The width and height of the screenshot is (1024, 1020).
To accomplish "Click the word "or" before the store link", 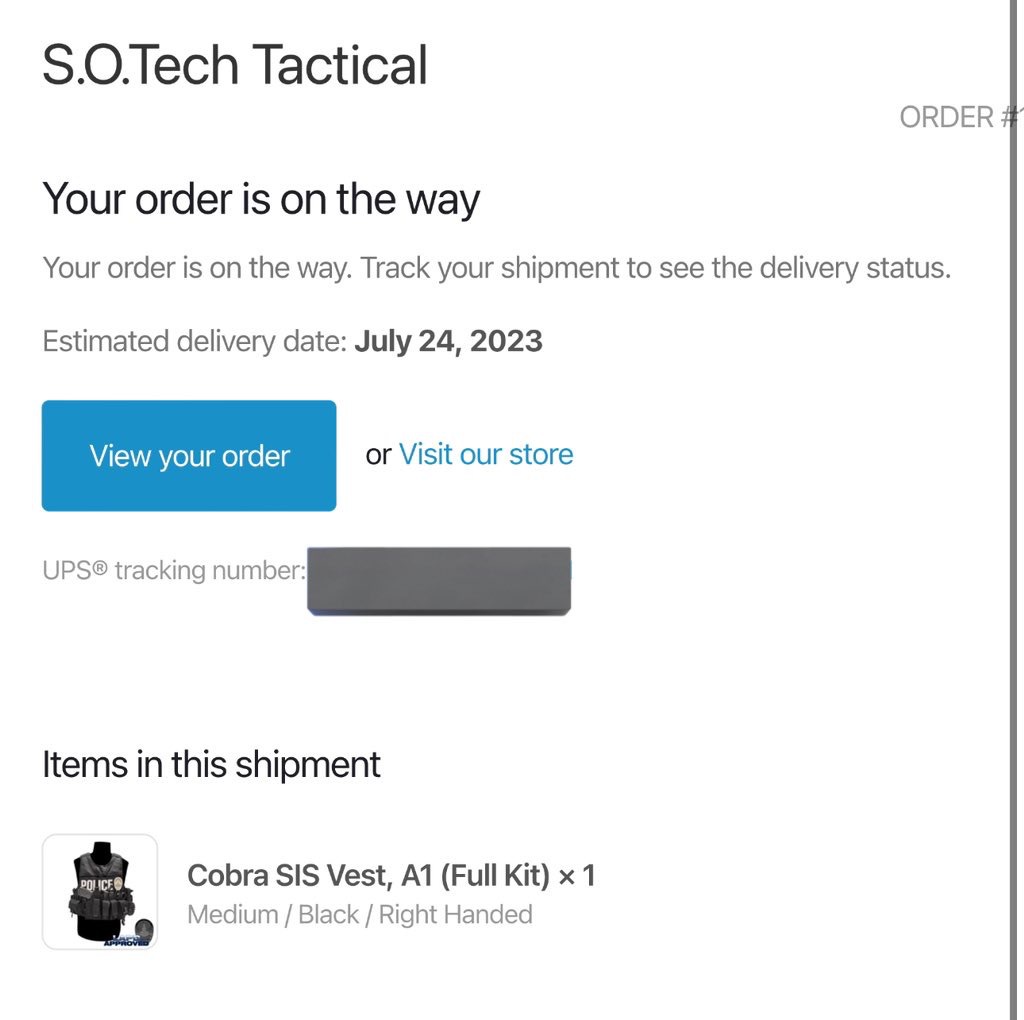I will click(x=378, y=455).
